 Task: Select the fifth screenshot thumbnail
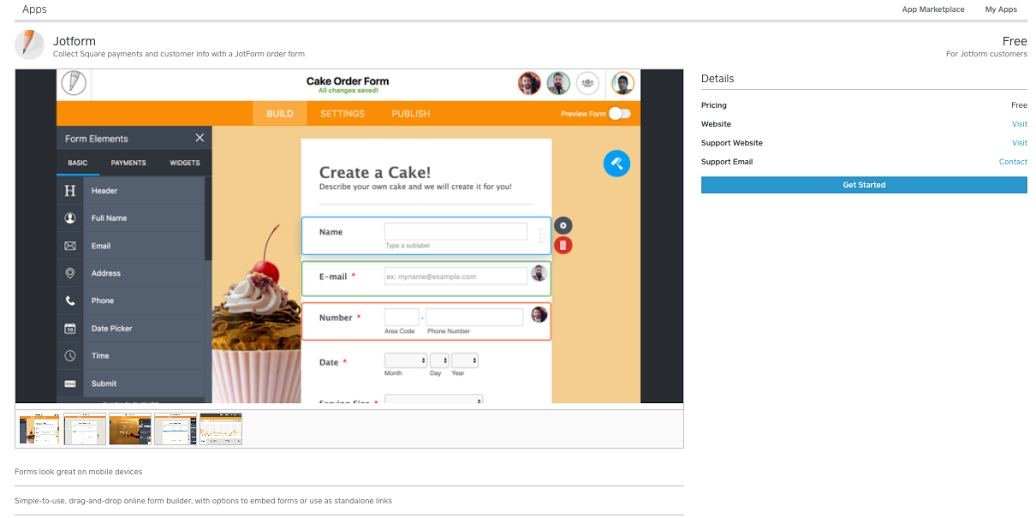tap(221, 429)
